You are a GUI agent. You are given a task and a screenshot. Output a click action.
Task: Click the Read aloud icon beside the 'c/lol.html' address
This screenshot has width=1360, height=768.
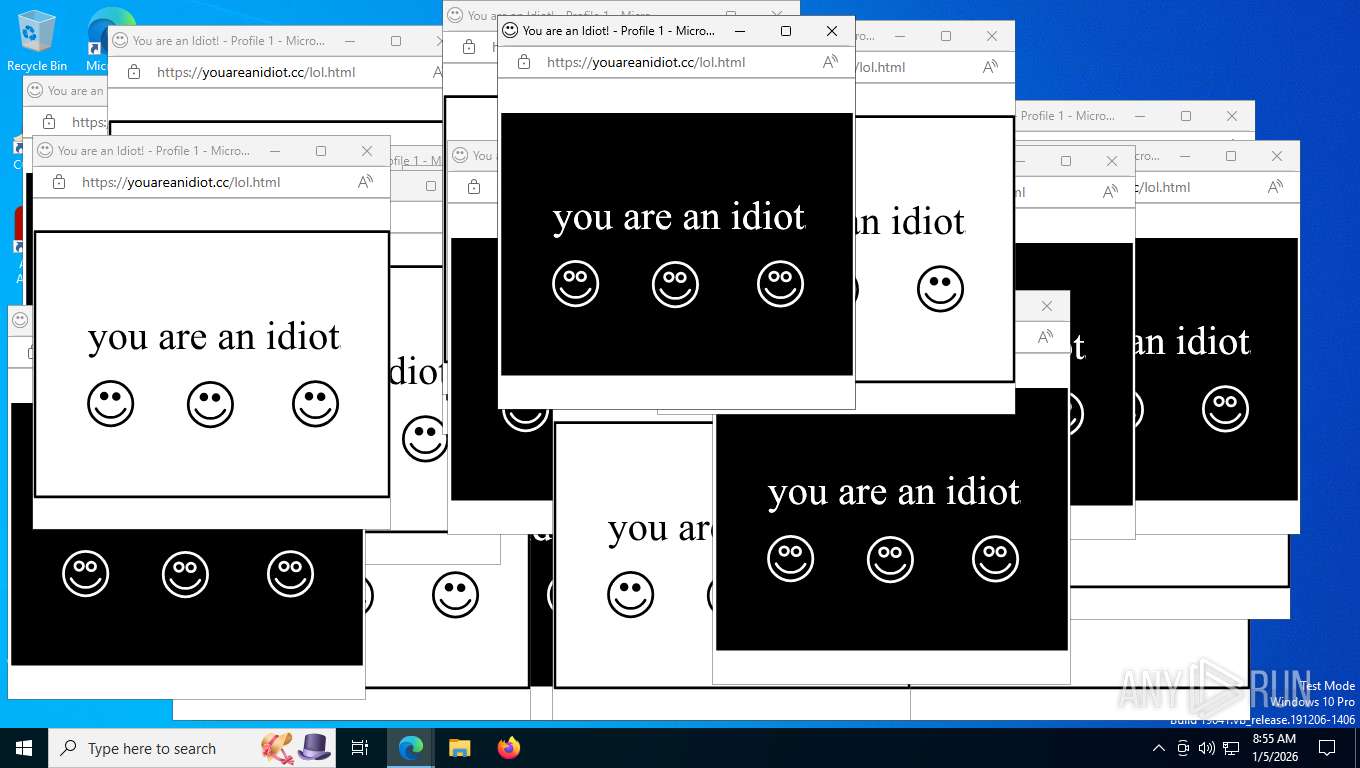tap(1275, 187)
